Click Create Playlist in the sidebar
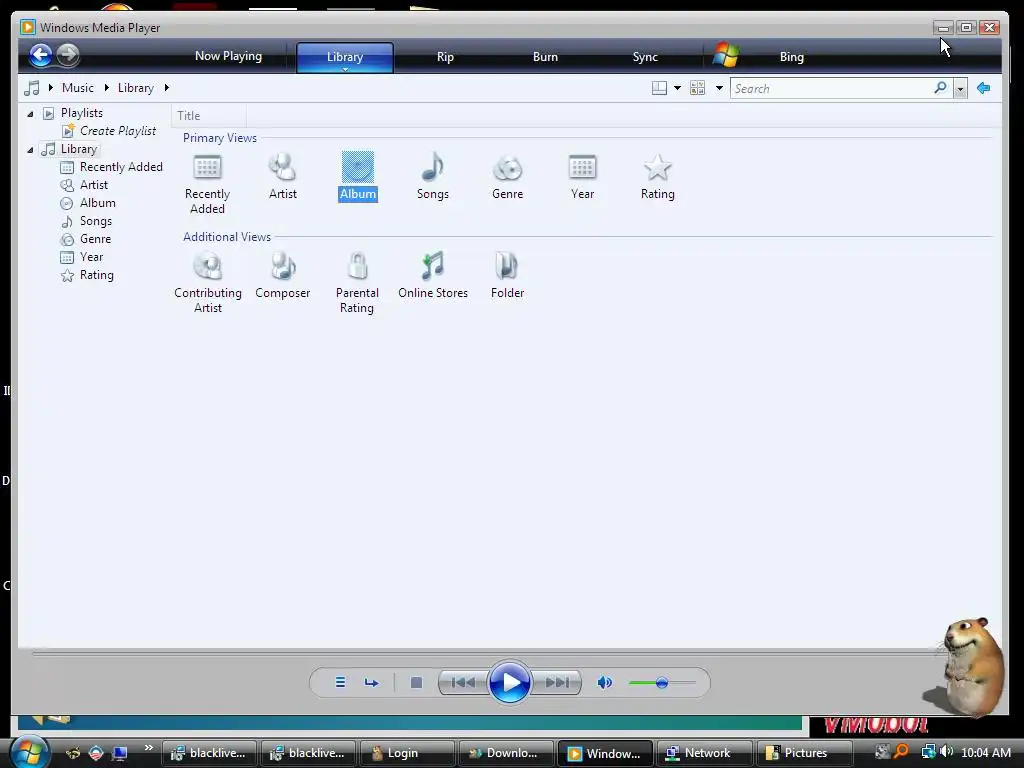The height and width of the screenshot is (768, 1024). 118,131
